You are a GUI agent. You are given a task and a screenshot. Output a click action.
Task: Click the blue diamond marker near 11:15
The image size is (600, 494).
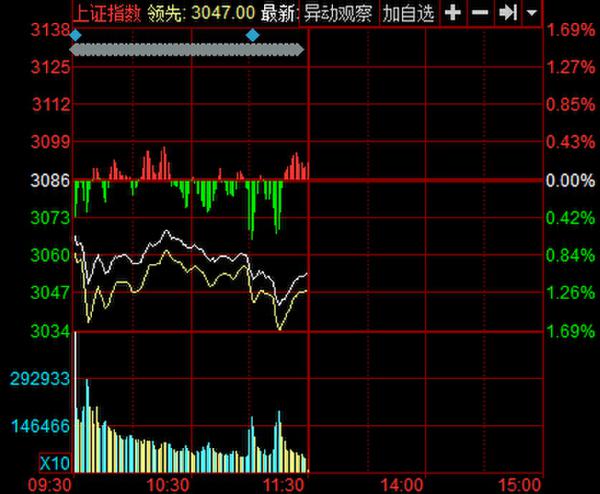coord(252,35)
